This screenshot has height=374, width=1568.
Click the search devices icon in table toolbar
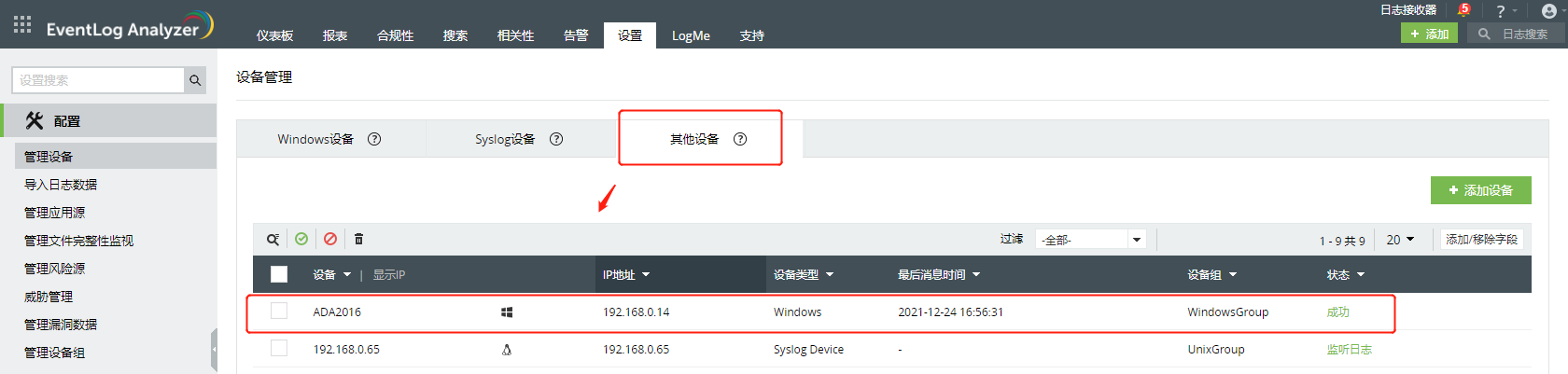point(273,239)
